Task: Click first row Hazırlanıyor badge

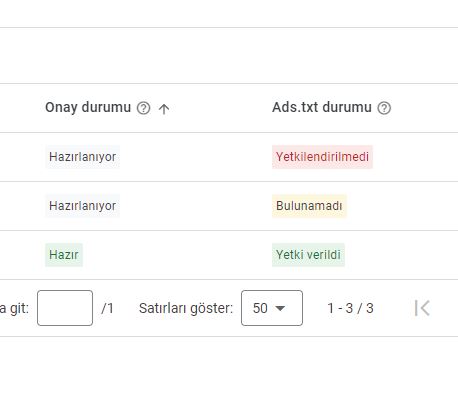Action: 82,157
